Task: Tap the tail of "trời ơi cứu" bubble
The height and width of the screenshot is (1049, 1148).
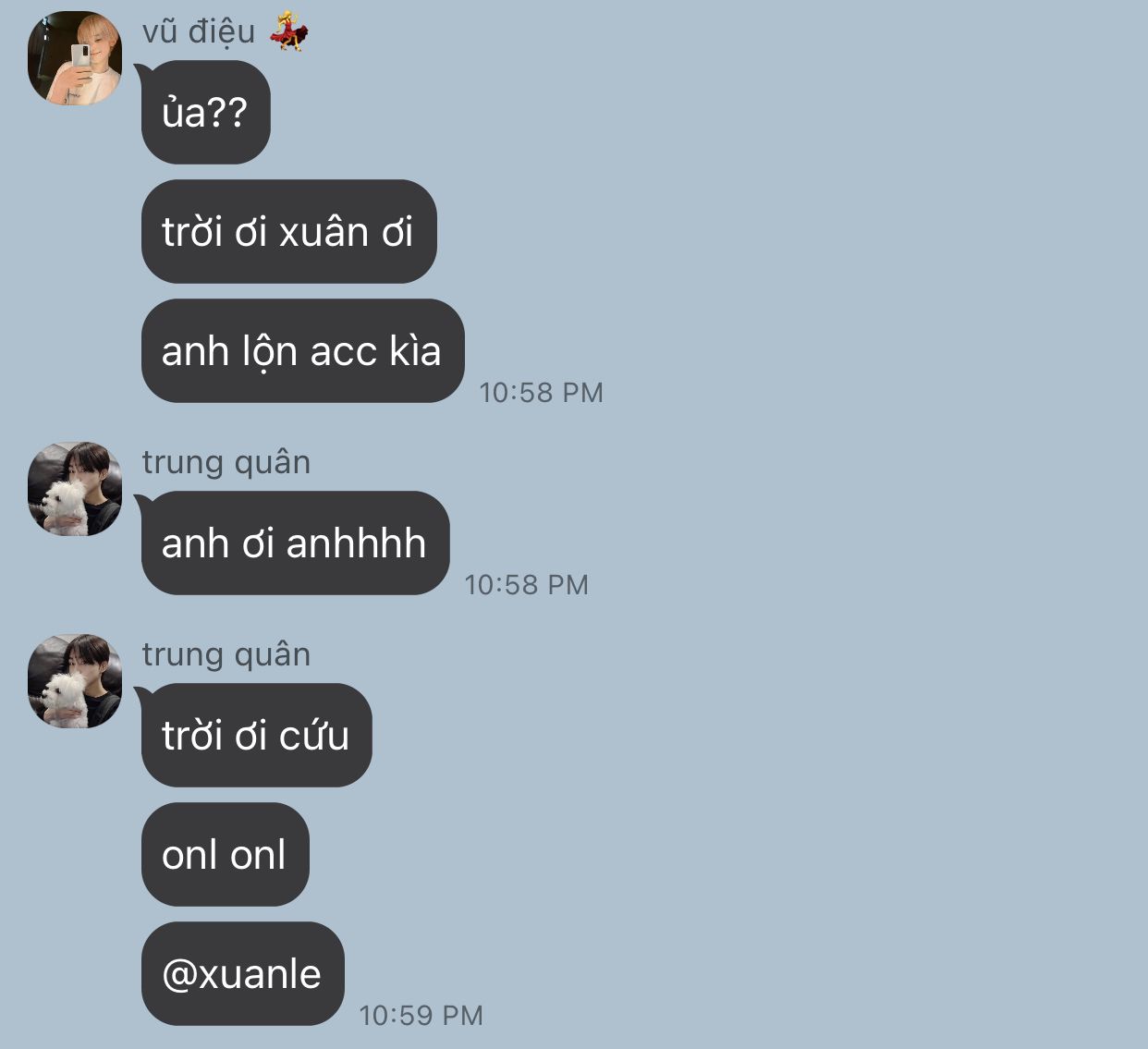Action: (141, 696)
